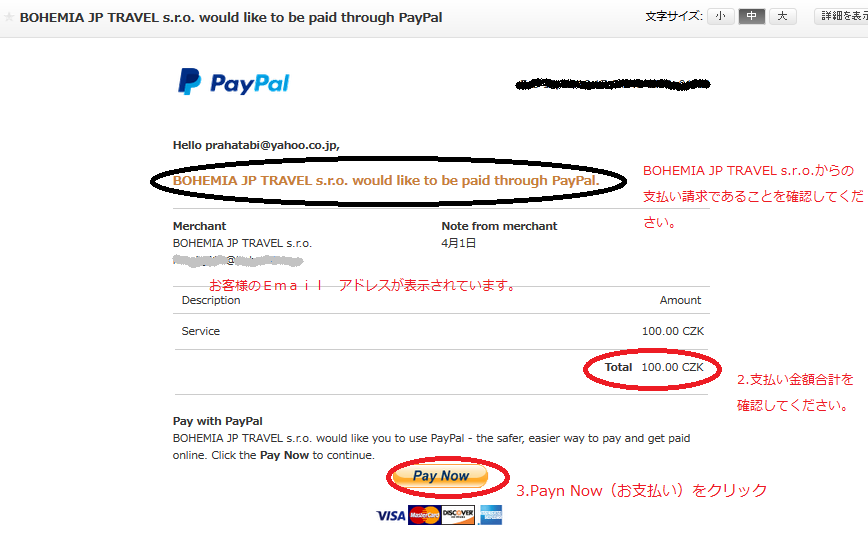Click the Discover card icon
This screenshot has width=868, height=553.
458,515
